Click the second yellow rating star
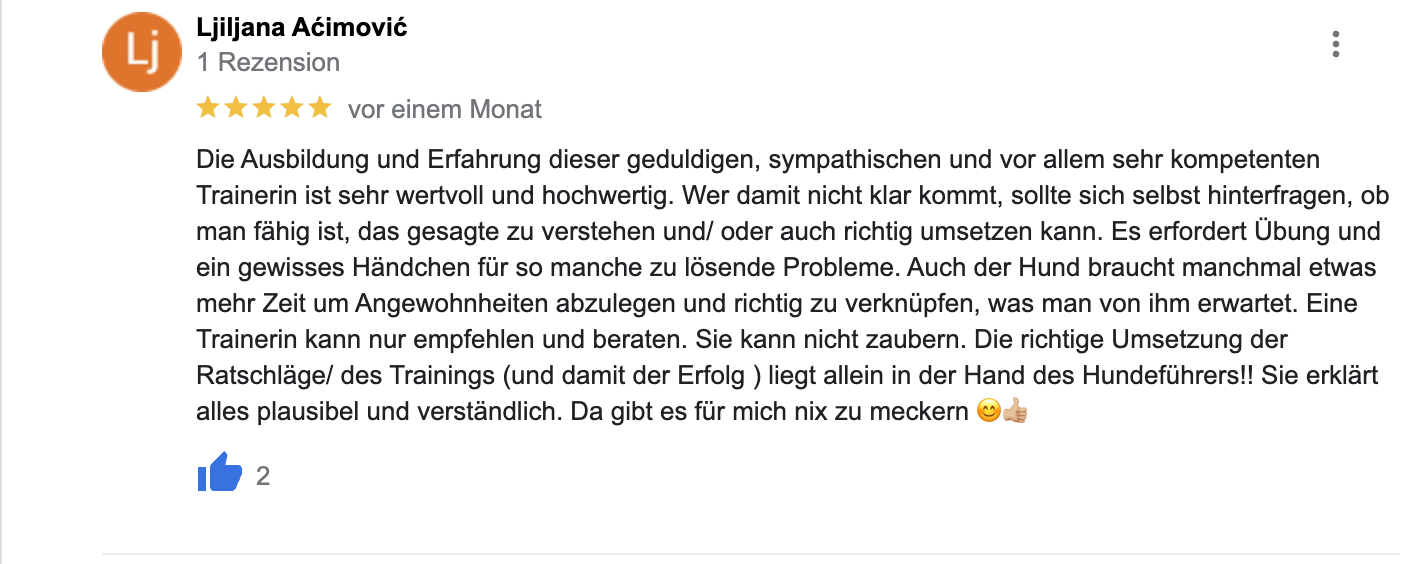Screen dimensions: 1426x564 236,108
